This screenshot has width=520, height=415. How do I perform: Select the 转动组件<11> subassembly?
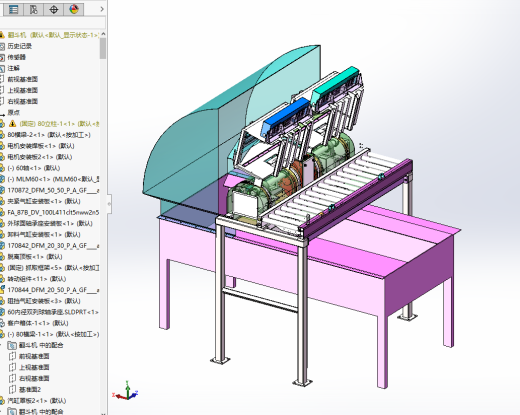coord(37,279)
